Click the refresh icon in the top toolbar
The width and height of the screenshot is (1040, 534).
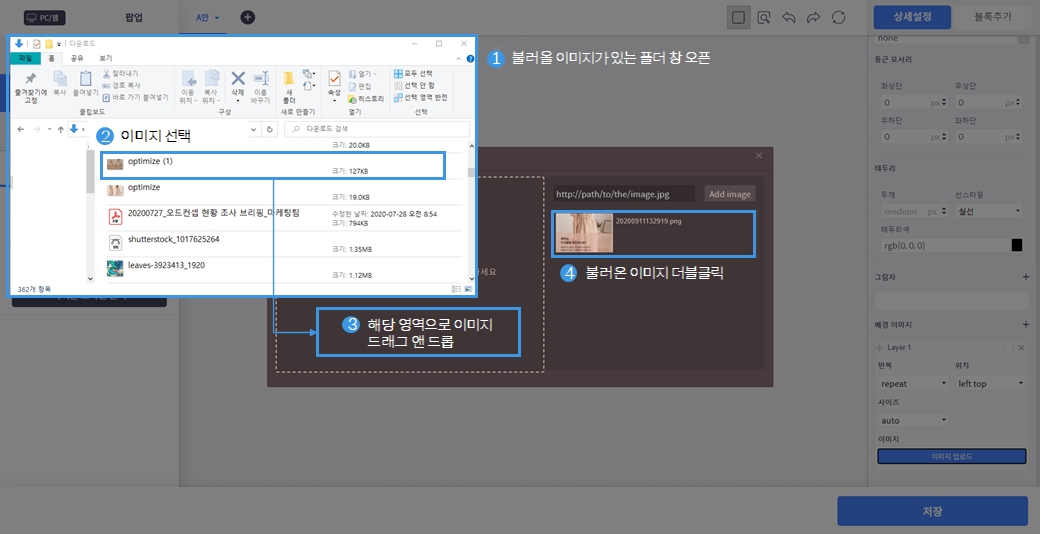[839, 18]
